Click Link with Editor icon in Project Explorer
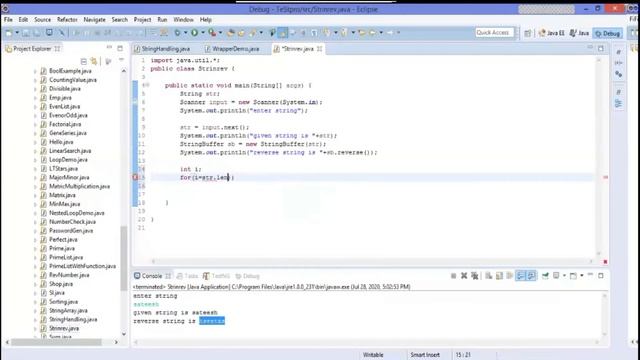Screen dimensions: 640x360 coord(94,61)
